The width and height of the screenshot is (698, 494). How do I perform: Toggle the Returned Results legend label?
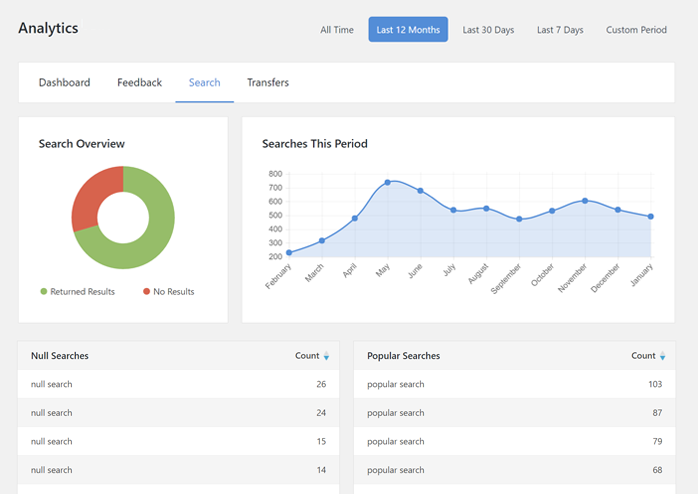click(x=83, y=292)
